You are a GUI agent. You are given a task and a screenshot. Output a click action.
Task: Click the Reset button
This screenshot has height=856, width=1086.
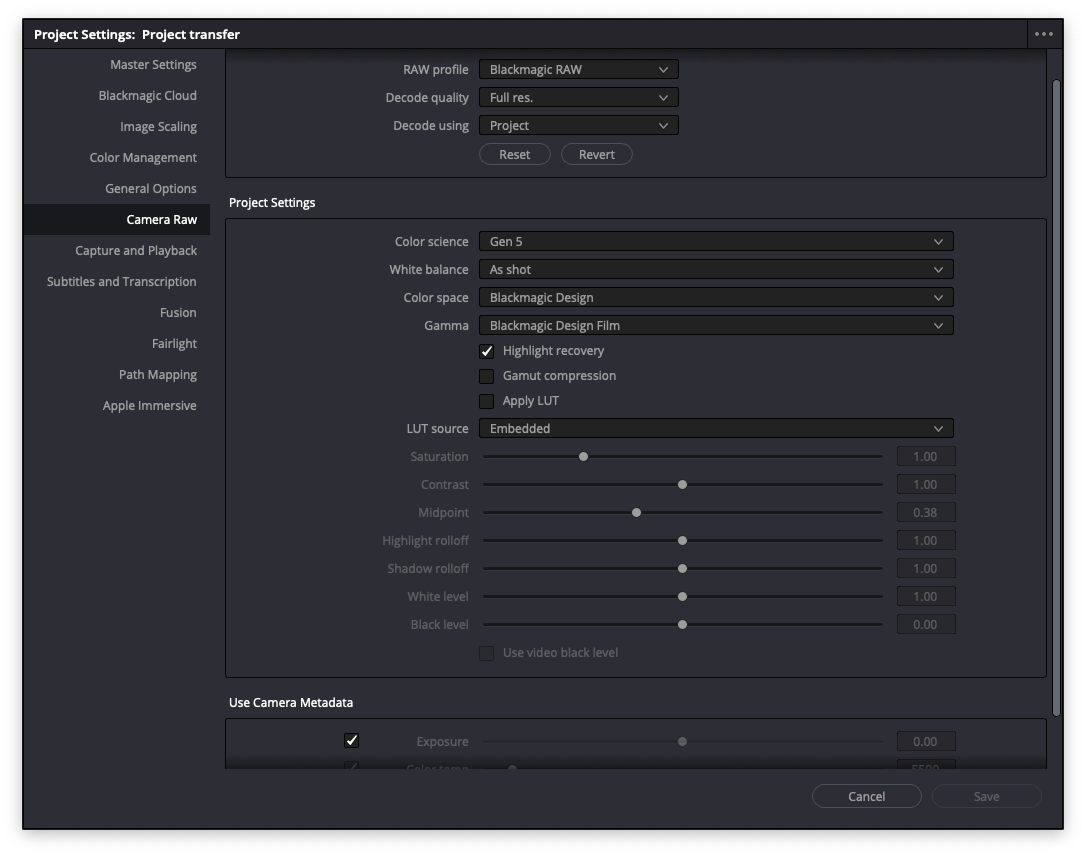(515, 154)
